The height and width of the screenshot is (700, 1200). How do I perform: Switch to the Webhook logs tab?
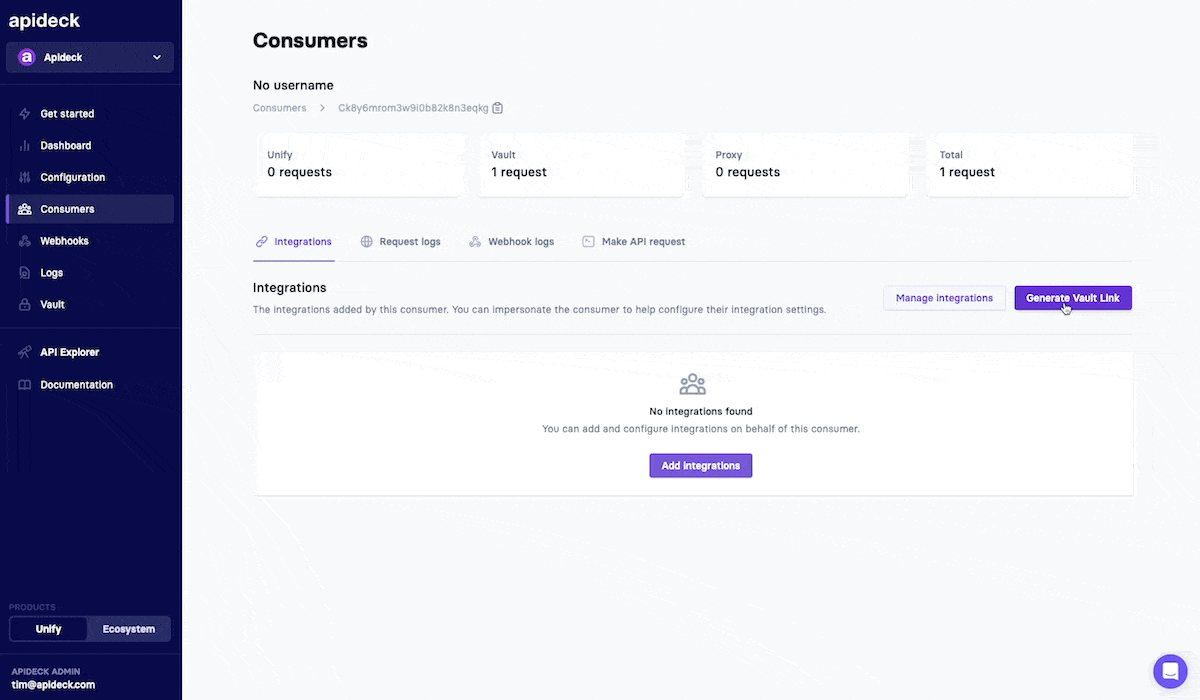[511, 242]
